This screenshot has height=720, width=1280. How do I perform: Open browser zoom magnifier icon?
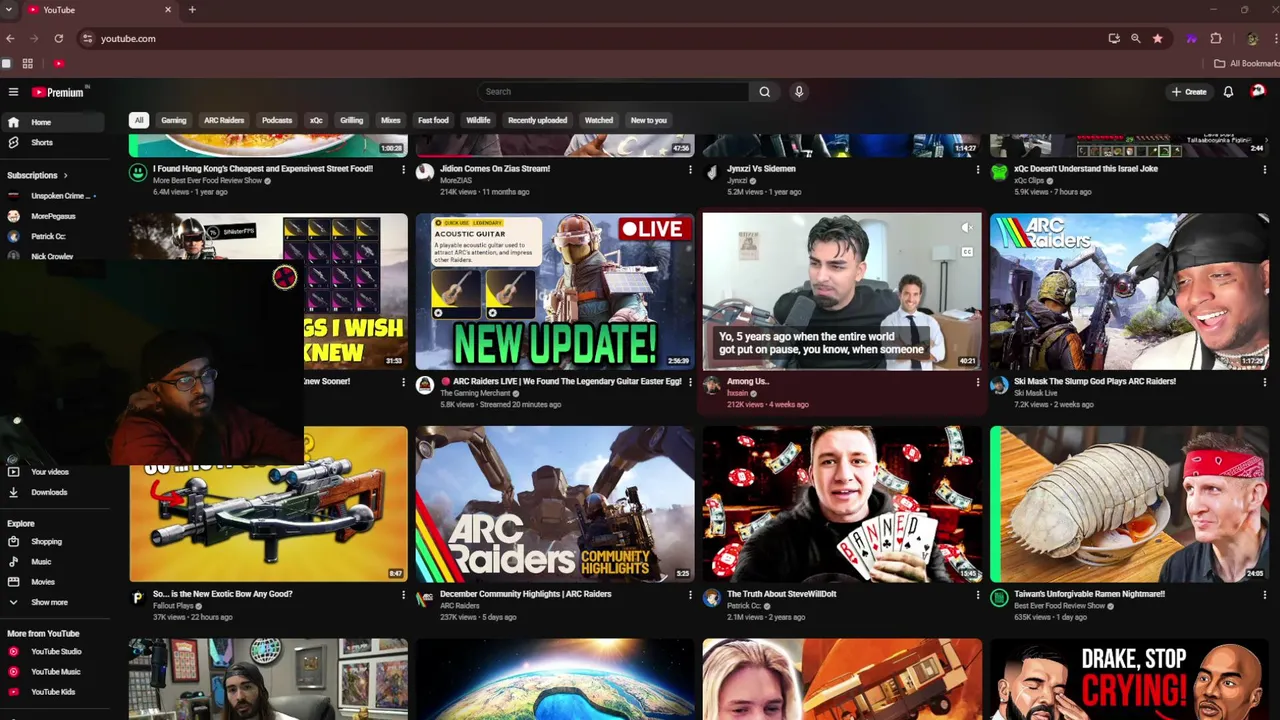coord(1135,38)
